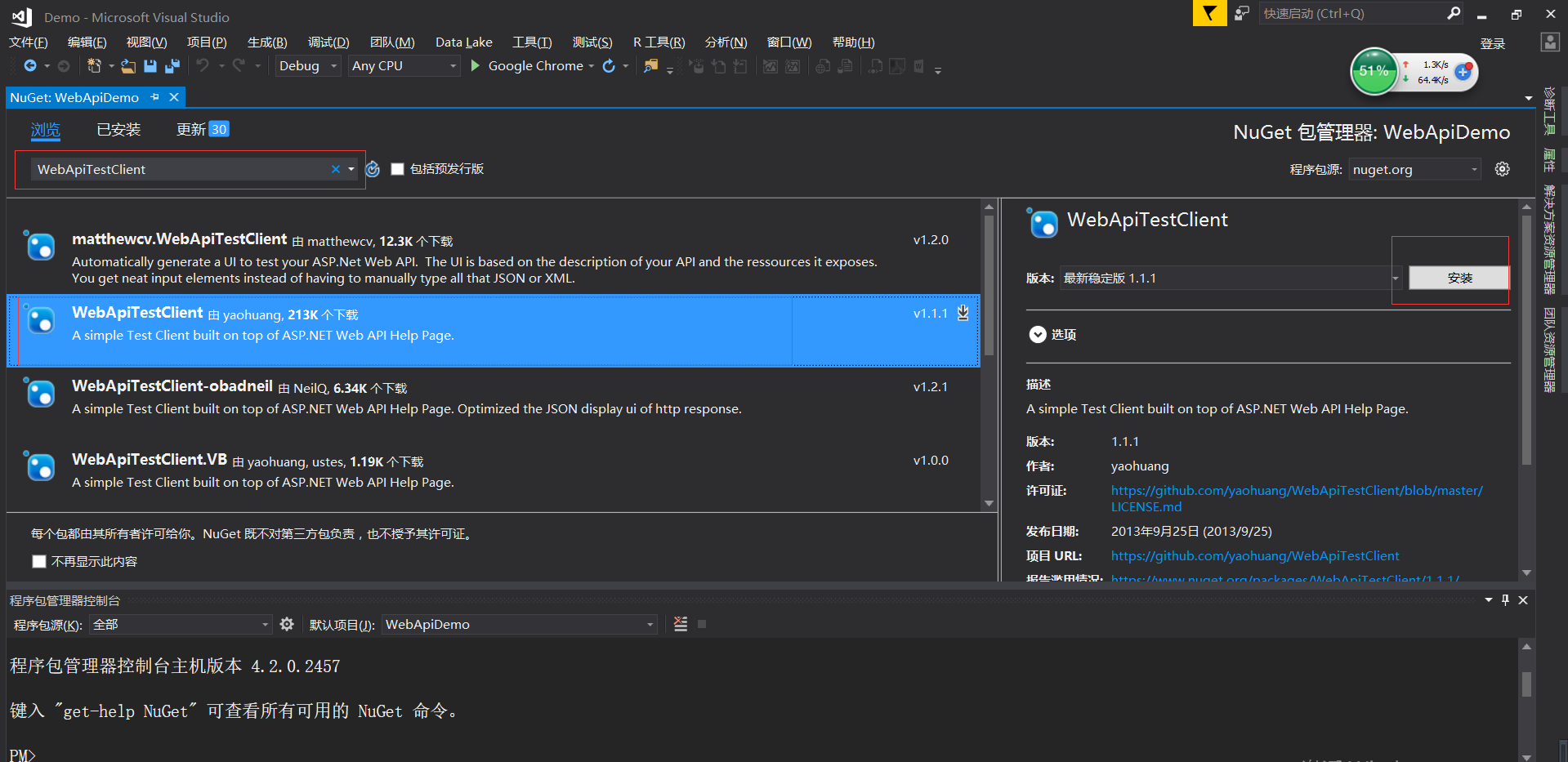
Task: Click blue plus on network speed widget
Action: tap(1463, 72)
